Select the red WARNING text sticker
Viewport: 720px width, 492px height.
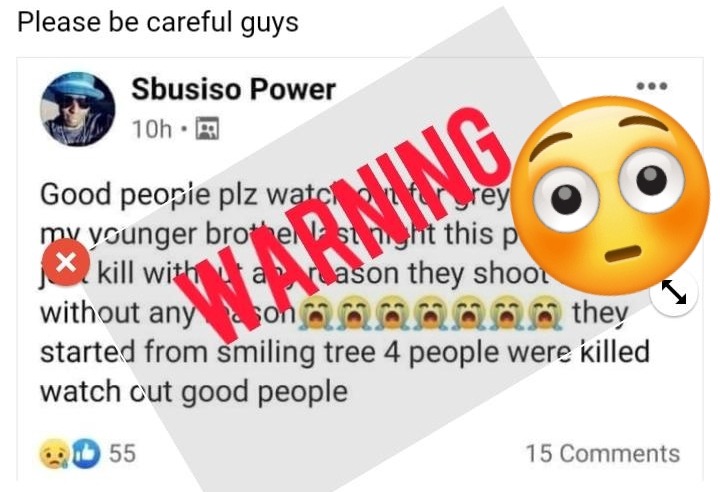[x=342, y=222]
